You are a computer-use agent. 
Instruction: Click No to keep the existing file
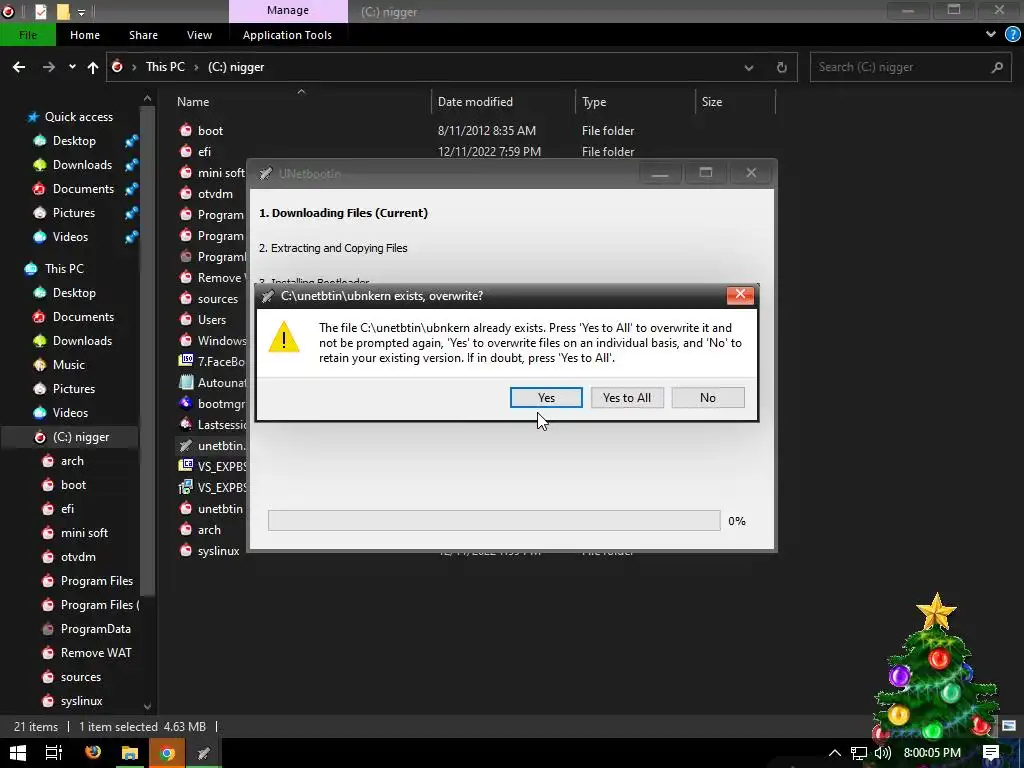click(708, 398)
